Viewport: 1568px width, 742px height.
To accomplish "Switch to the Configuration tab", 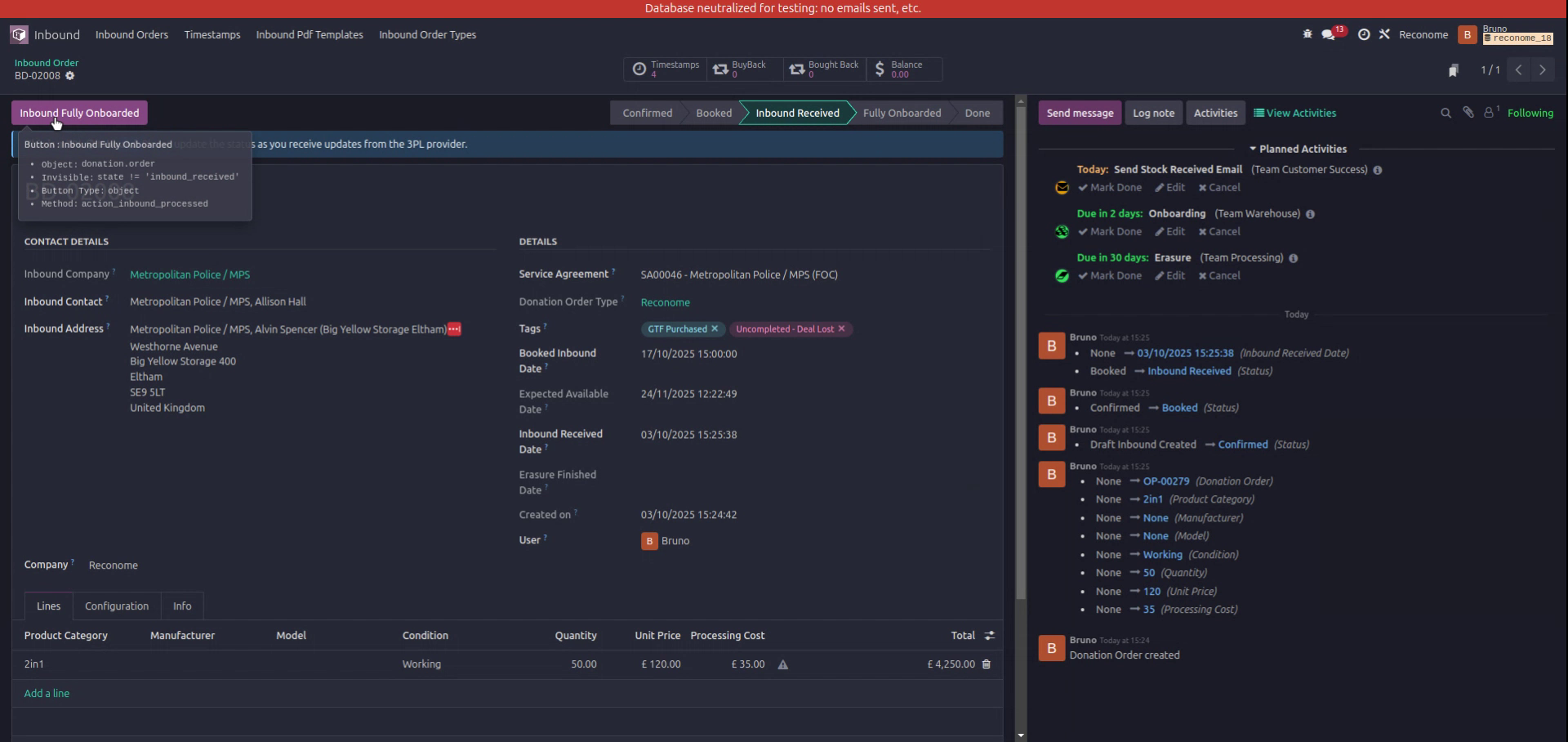I will [116, 606].
